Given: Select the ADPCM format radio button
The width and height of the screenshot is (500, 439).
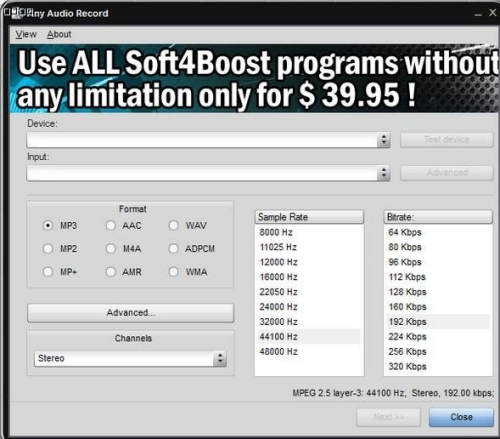Looking at the screenshot, I should (173, 249).
